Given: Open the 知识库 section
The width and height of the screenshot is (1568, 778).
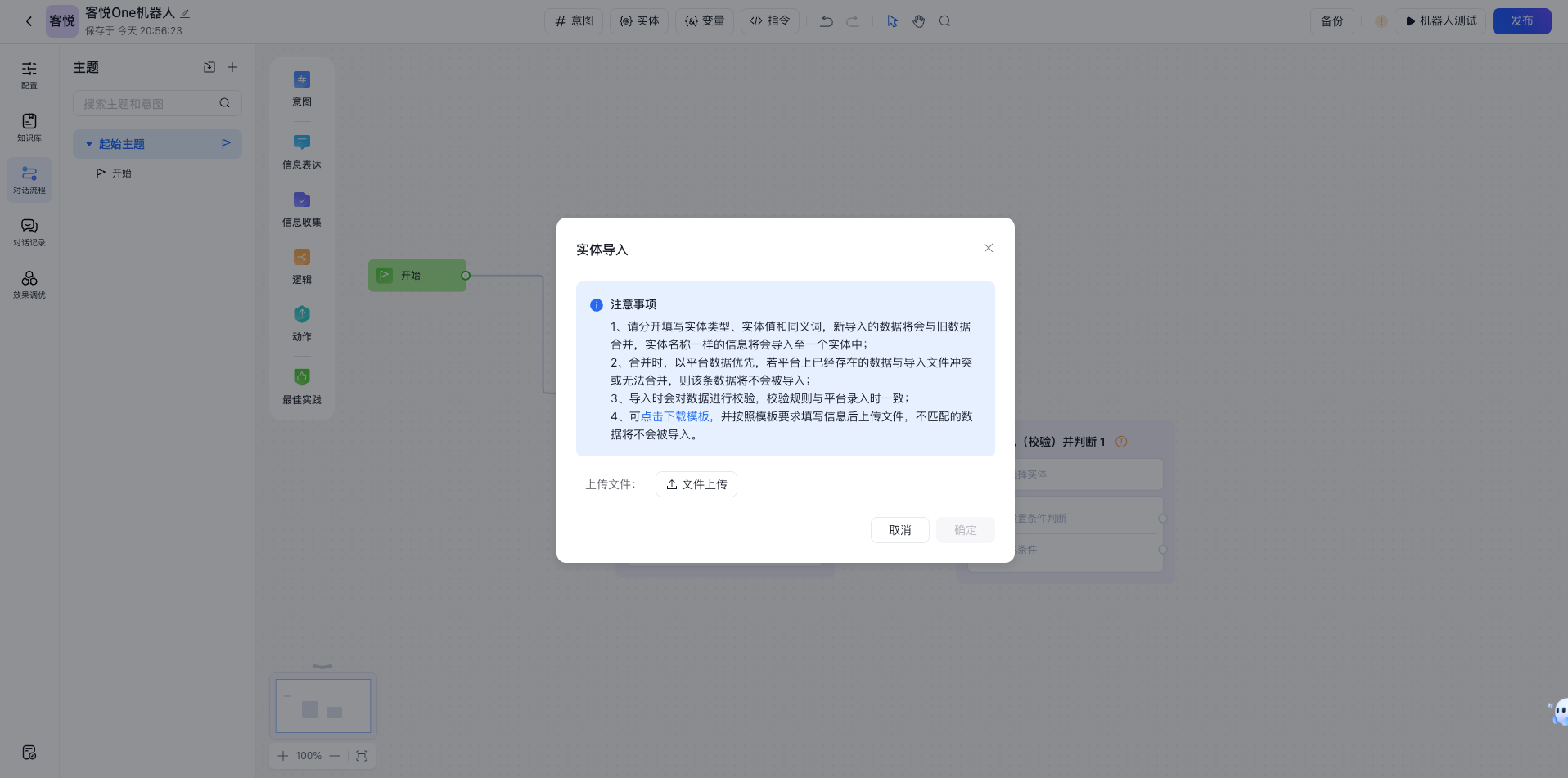Looking at the screenshot, I should pyautogui.click(x=29, y=128).
